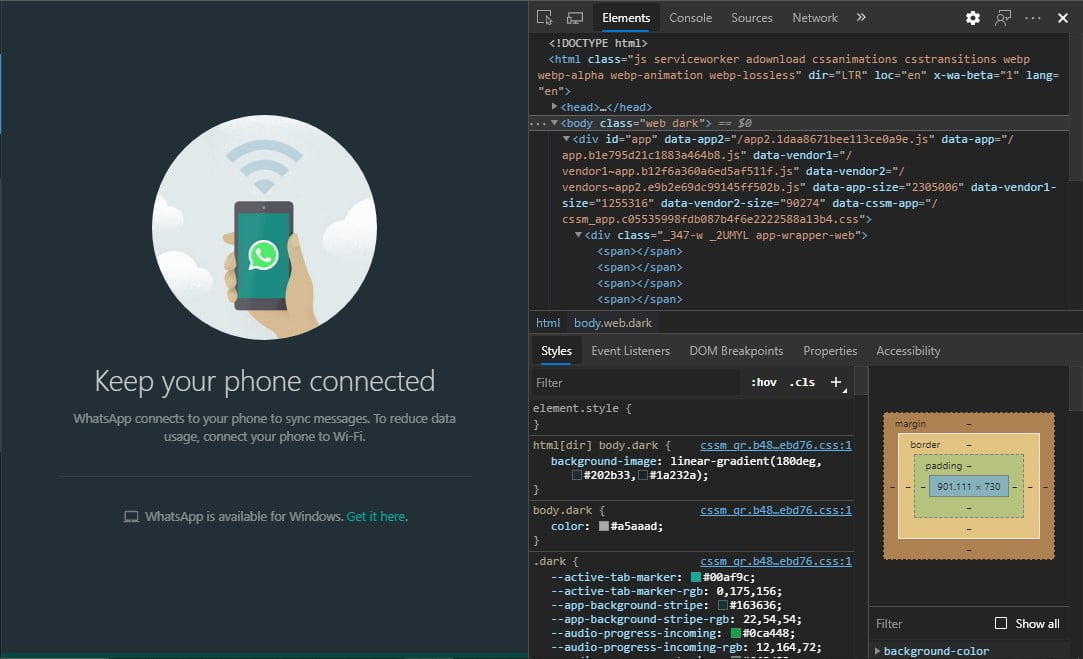Open the Event Listeners sub-tab
This screenshot has width=1083, height=659.
point(630,351)
